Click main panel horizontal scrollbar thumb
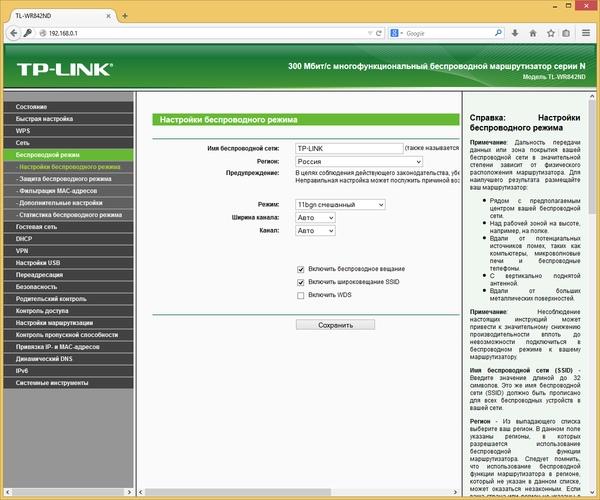Screen dimensions: 600x500 tap(238, 492)
